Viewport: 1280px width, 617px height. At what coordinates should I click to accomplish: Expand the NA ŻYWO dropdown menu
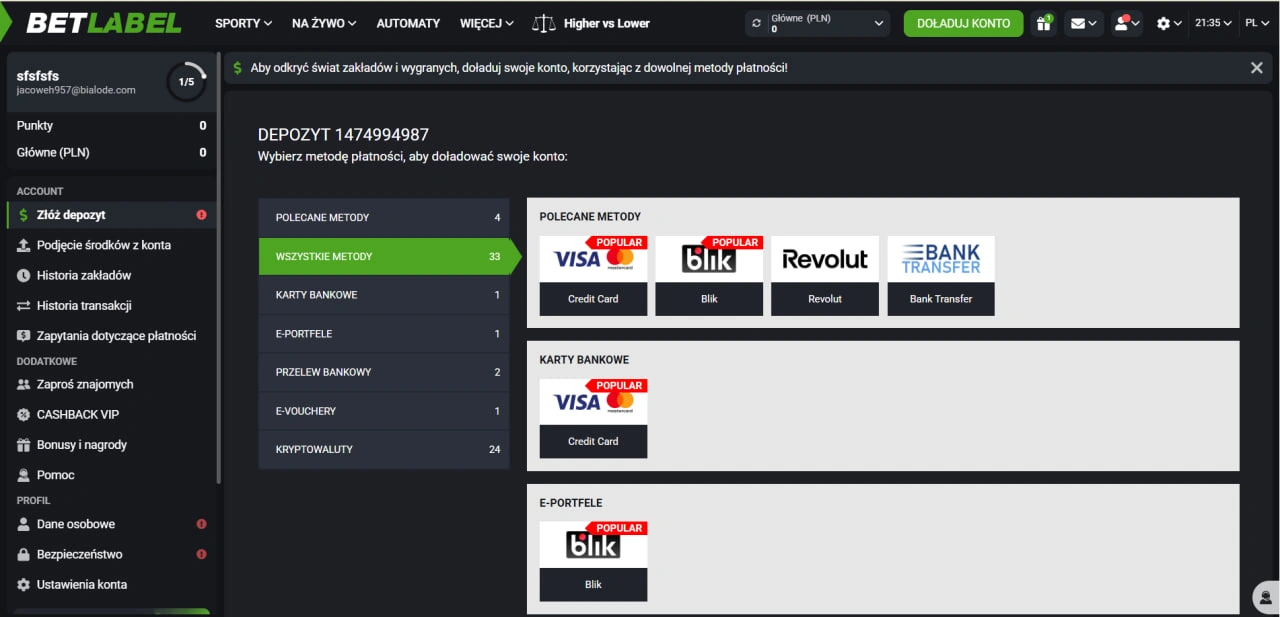(x=323, y=23)
